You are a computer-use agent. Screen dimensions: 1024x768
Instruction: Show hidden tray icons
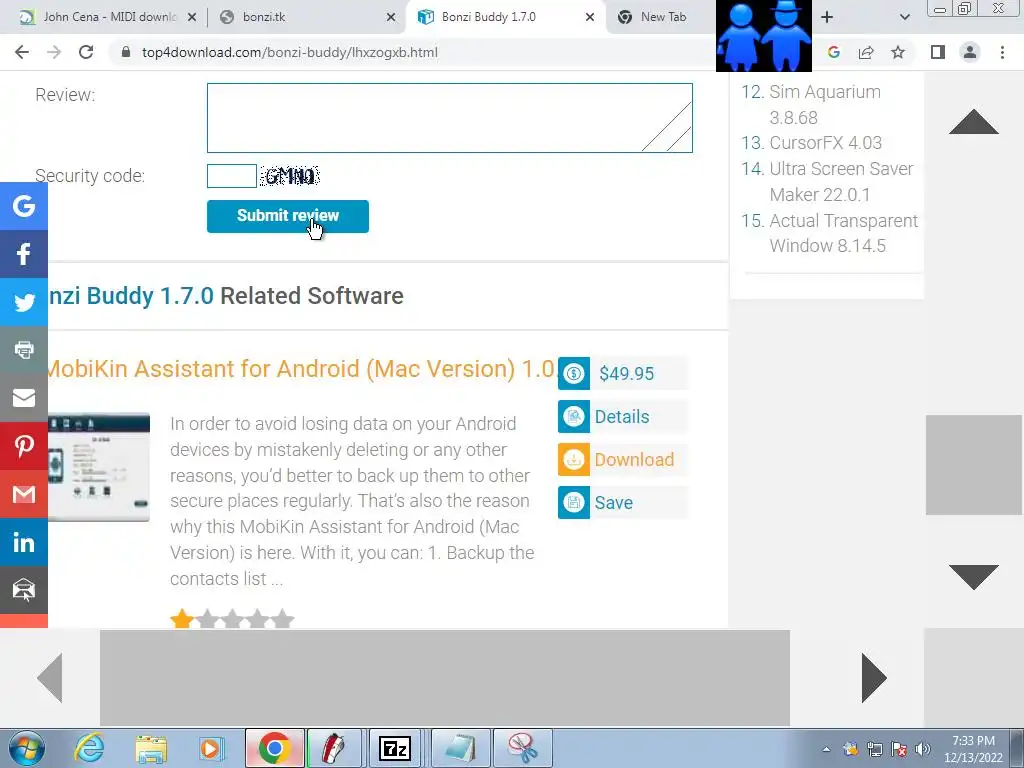point(827,749)
